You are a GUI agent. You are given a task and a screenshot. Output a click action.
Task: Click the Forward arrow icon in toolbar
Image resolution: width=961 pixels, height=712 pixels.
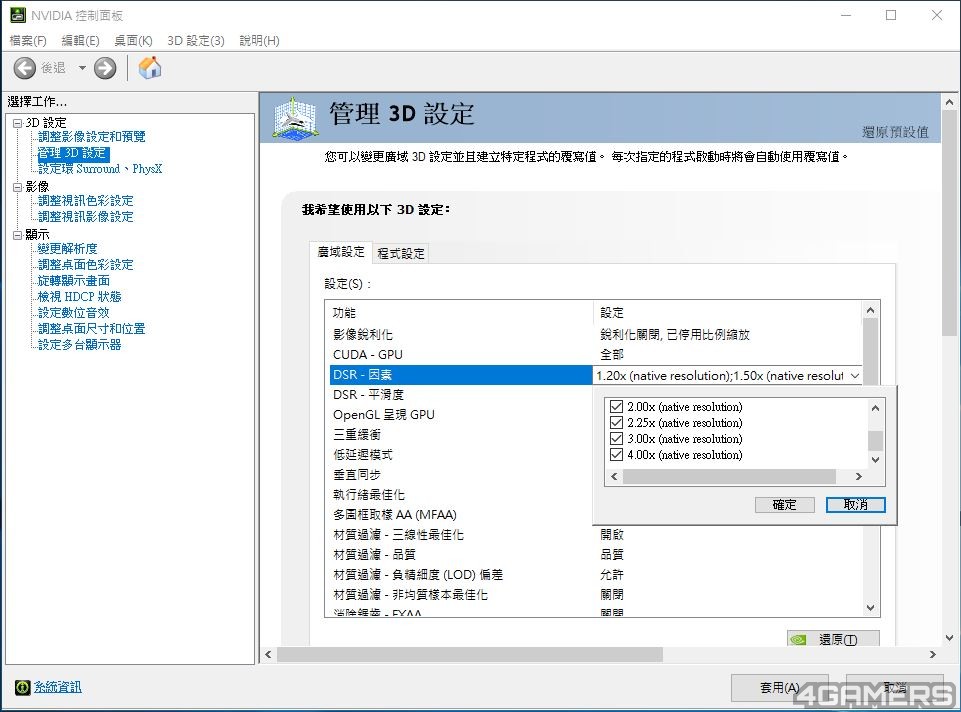(x=105, y=68)
